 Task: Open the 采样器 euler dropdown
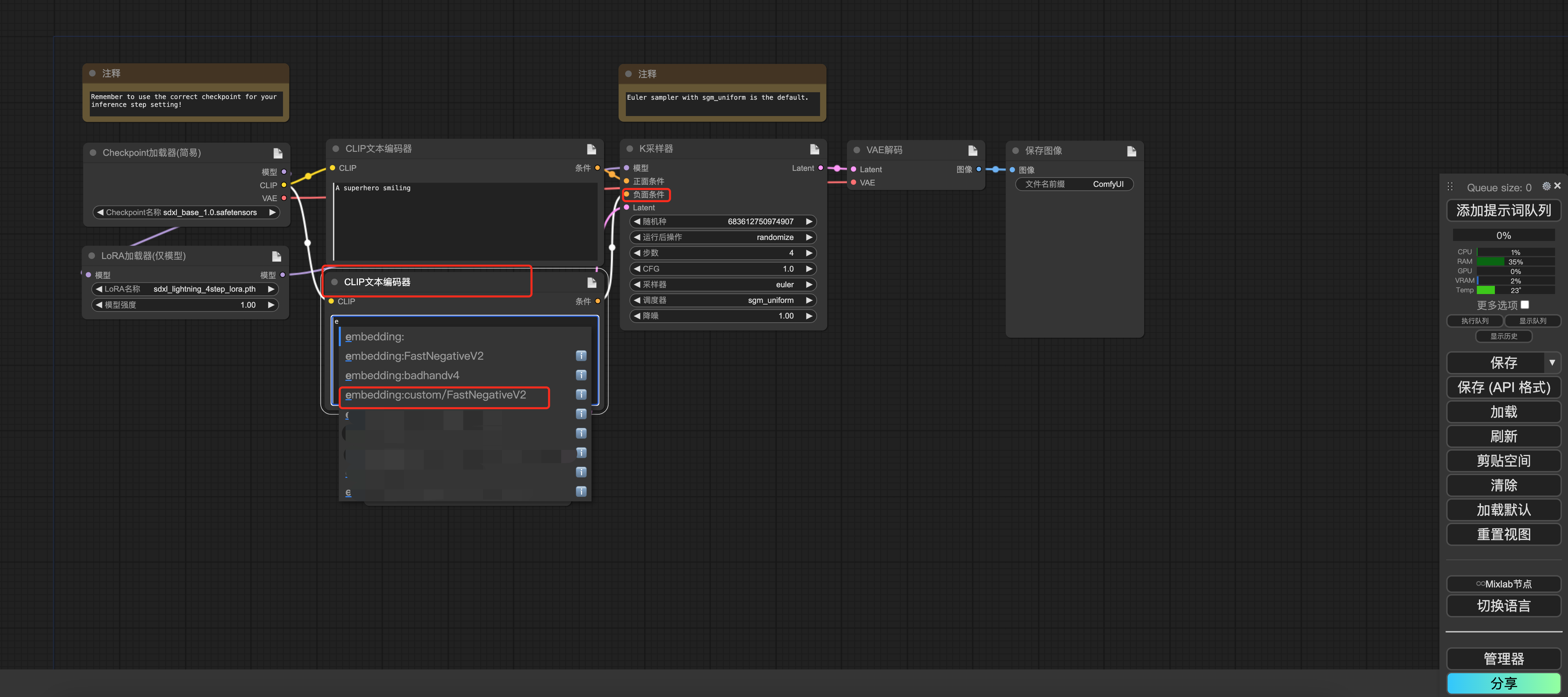coord(723,285)
